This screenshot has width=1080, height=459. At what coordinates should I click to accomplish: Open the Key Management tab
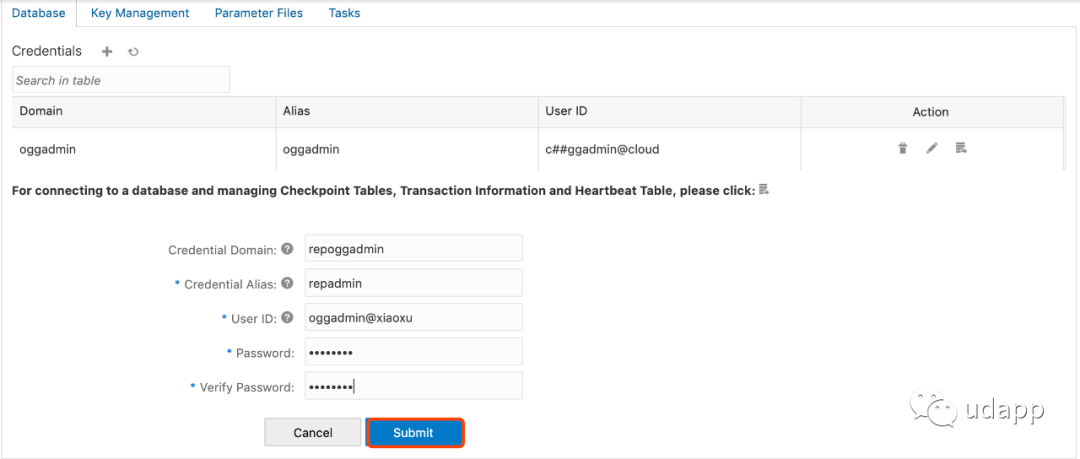tap(140, 13)
